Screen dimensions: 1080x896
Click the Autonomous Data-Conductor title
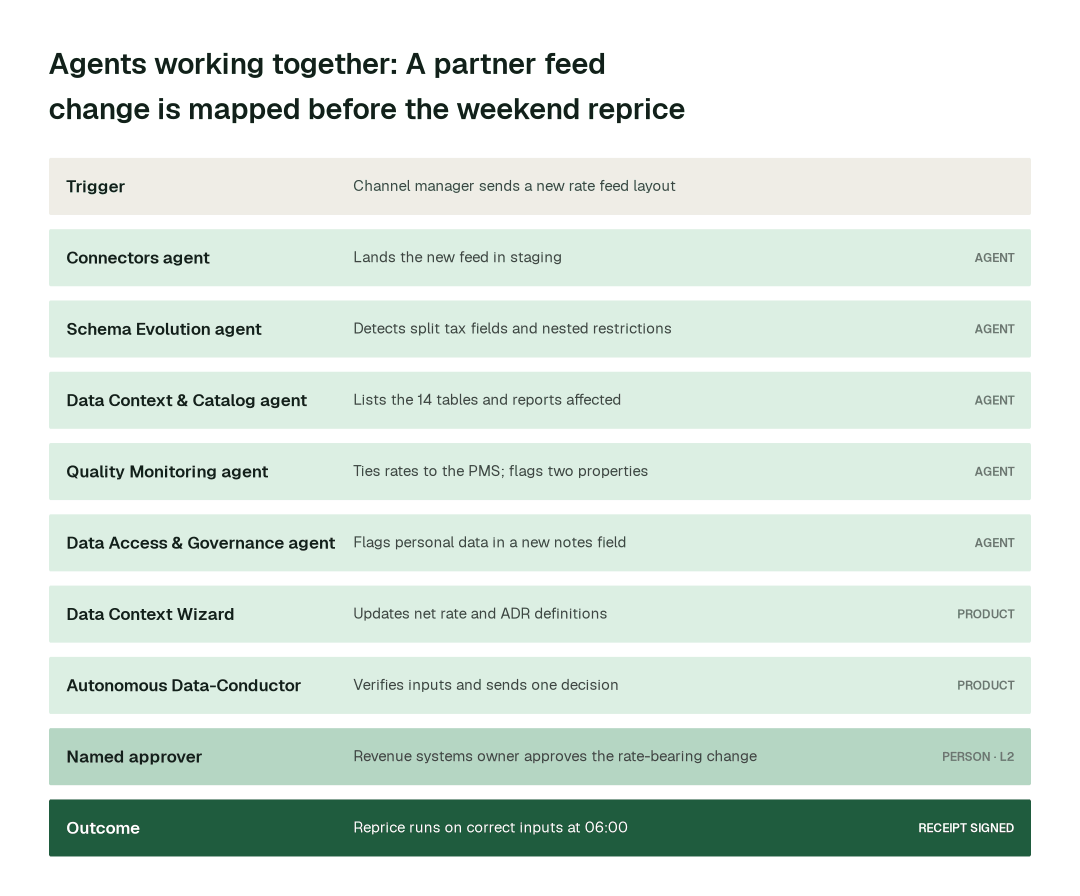tap(183, 685)
